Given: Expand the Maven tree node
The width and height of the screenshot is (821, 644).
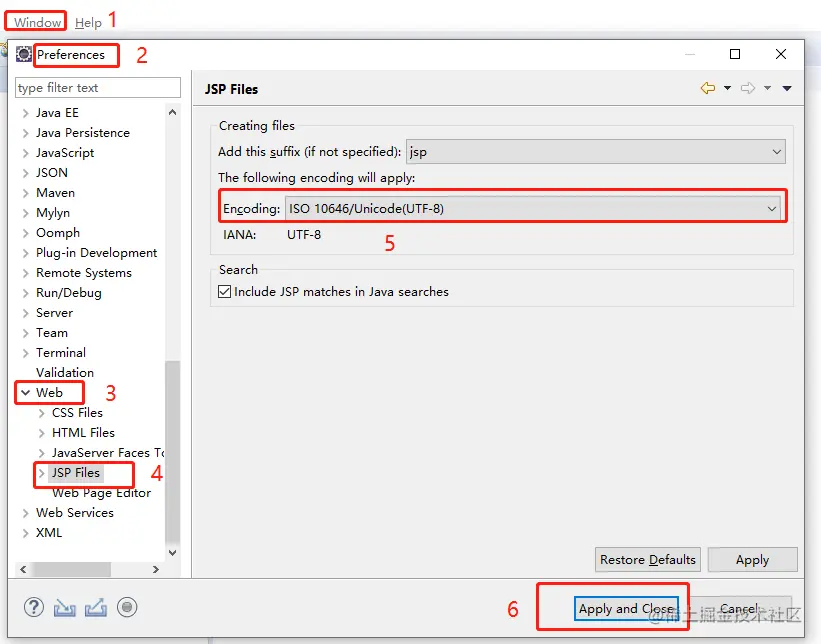Looking at the screenshot, I should [x=25, y=193].
